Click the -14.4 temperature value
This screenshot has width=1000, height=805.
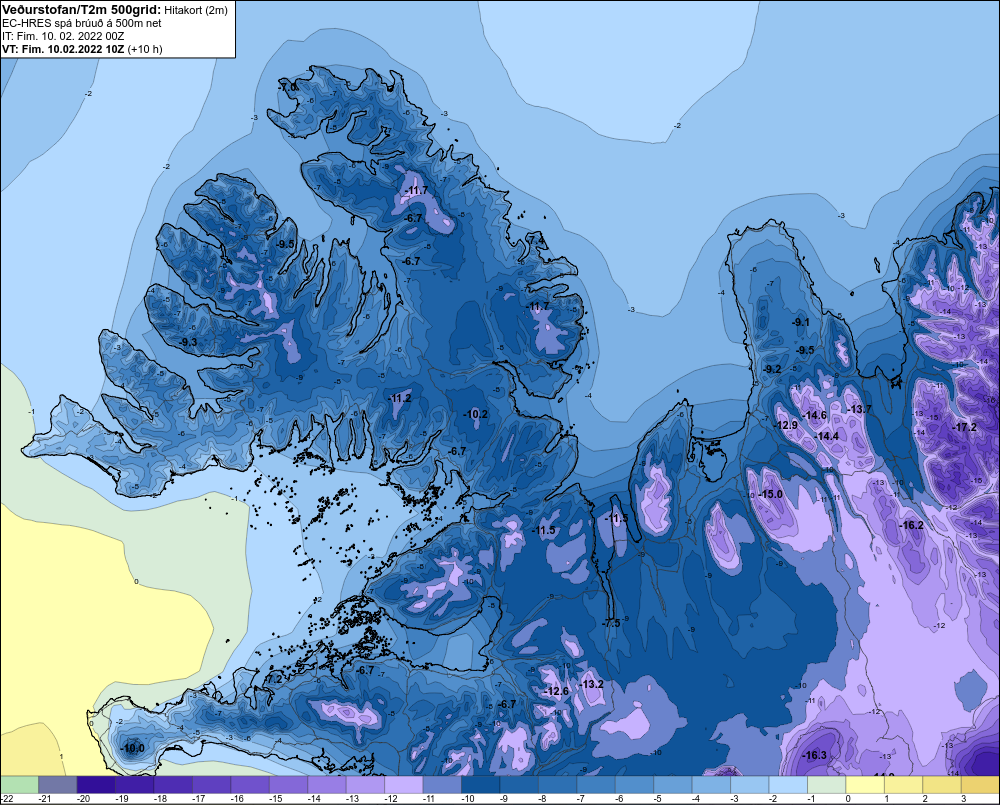click(827, 436)
